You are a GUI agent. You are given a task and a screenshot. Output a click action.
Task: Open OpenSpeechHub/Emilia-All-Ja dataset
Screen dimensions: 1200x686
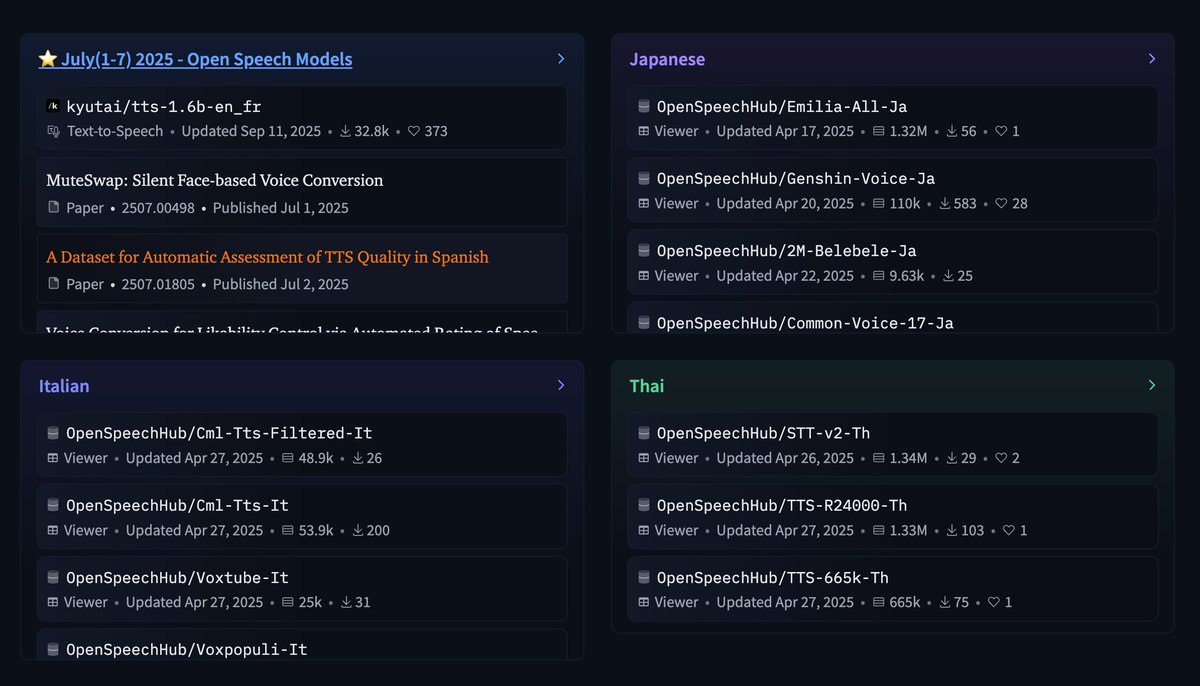point(782,106)
